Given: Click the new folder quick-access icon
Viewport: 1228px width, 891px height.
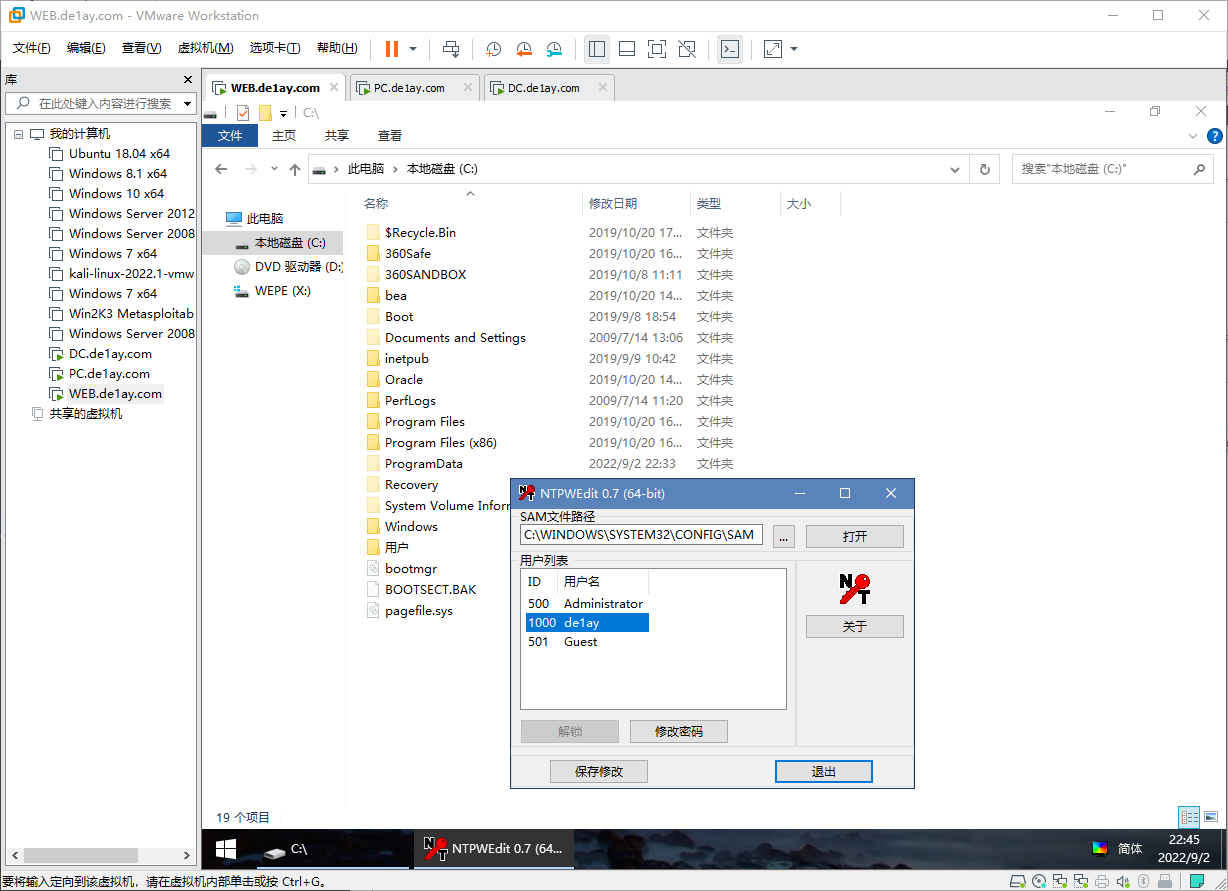Looking at the screenshot, I should (x=265, y=113).
